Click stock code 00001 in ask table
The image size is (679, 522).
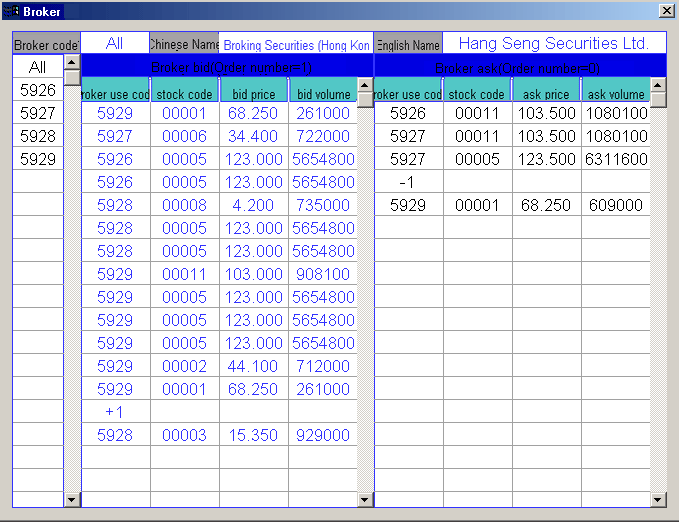[477, 205]
